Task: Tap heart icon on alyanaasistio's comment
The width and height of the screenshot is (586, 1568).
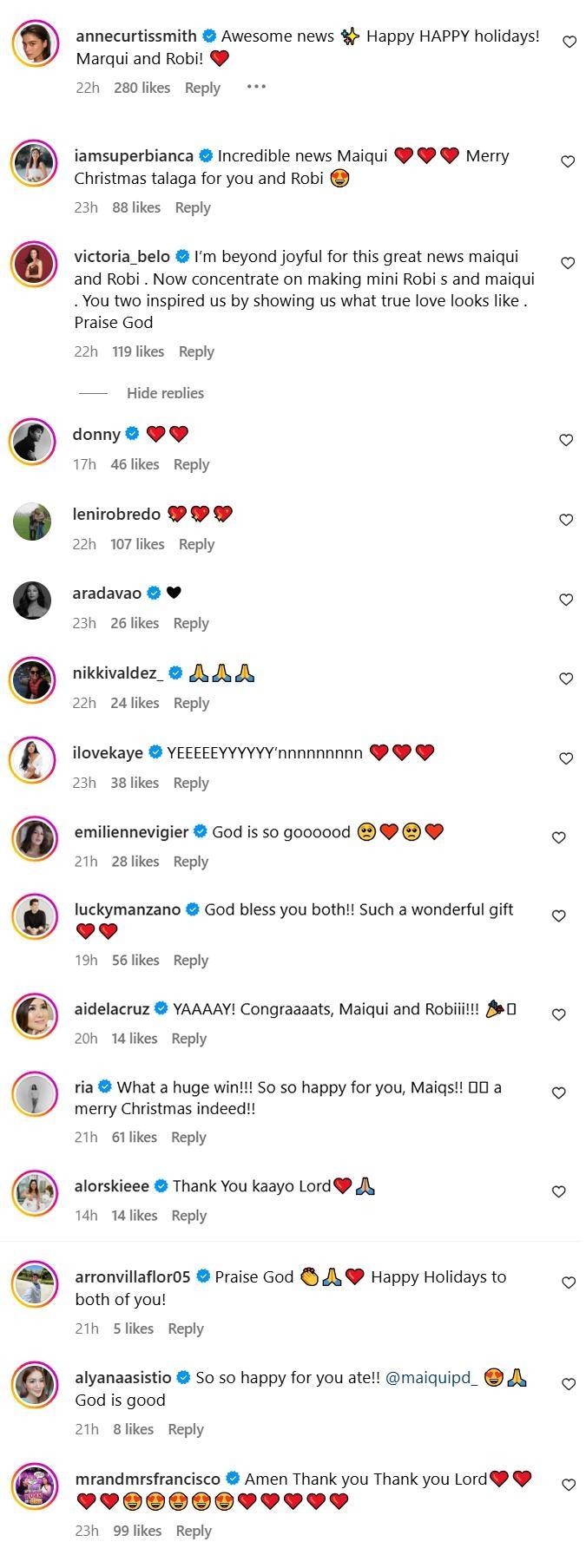Action: tap(569, 1384)
